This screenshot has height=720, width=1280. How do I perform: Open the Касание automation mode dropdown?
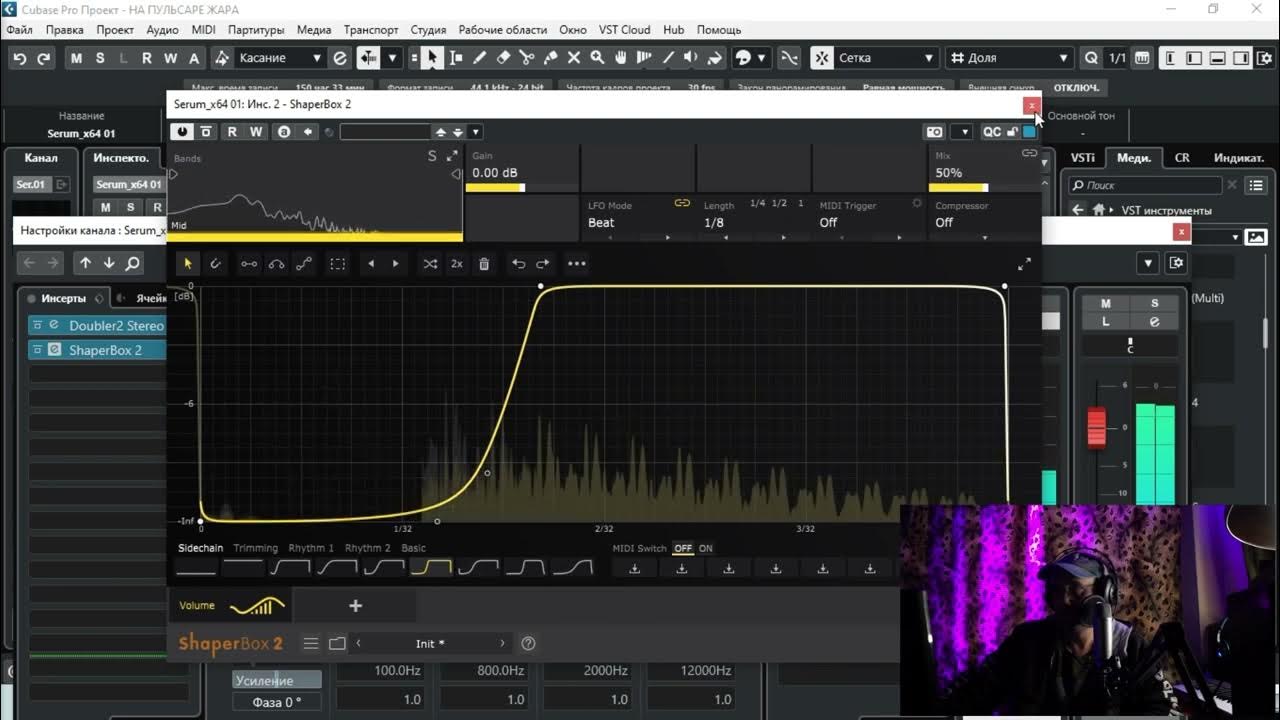(279, 58)
